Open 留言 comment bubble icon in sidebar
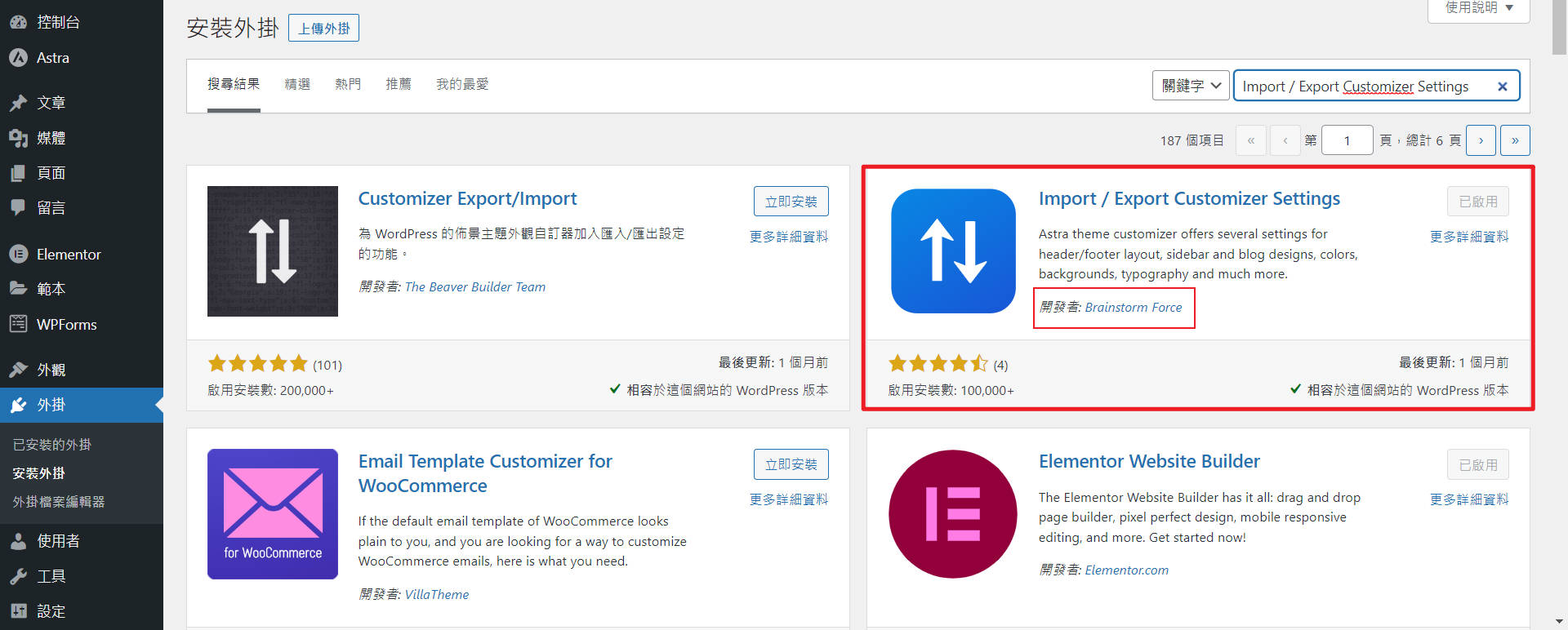Image resolution: width=1568 pixels, height=630 pixels. pos(18,208)
